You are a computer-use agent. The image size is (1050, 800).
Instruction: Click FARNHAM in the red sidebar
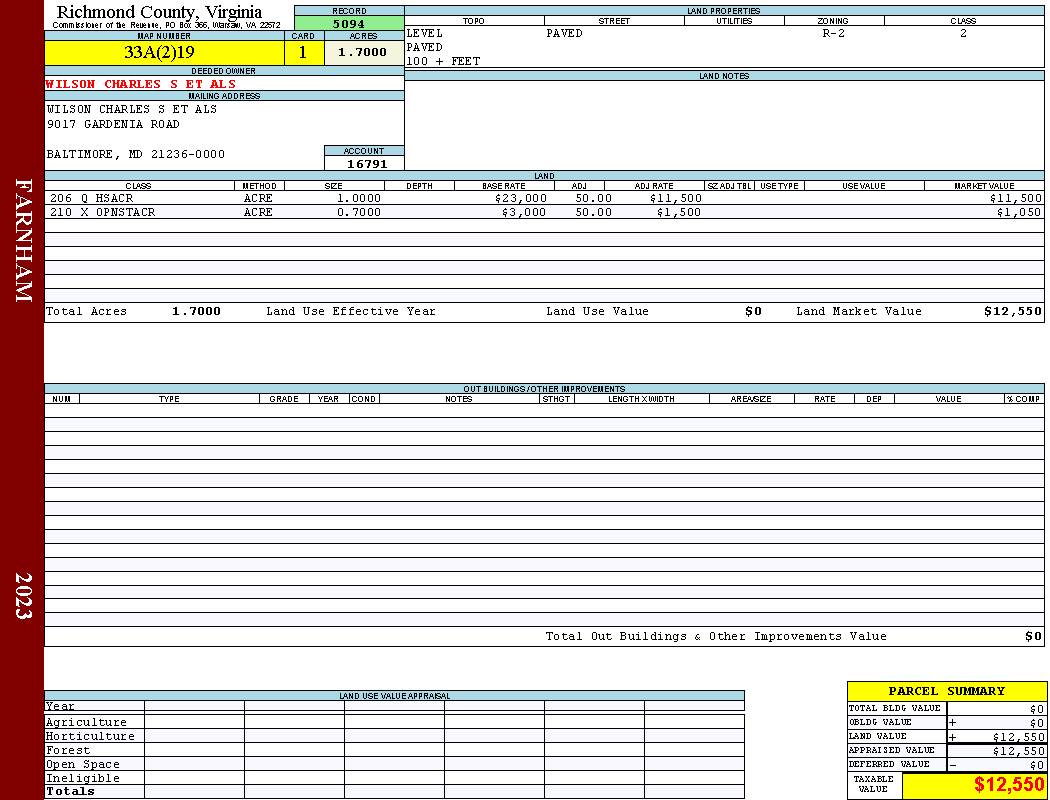coord(23,240)
